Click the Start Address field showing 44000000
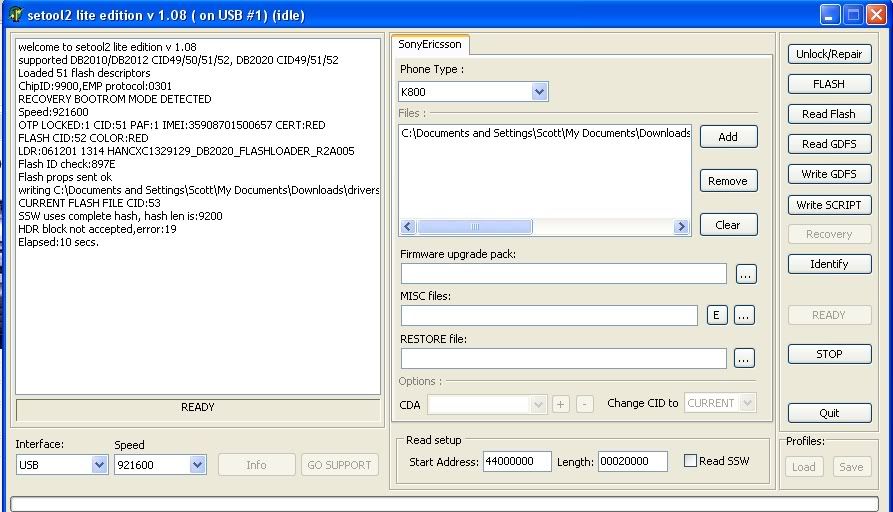This screenshot has height=512, width=893. (x=517, y=461)
